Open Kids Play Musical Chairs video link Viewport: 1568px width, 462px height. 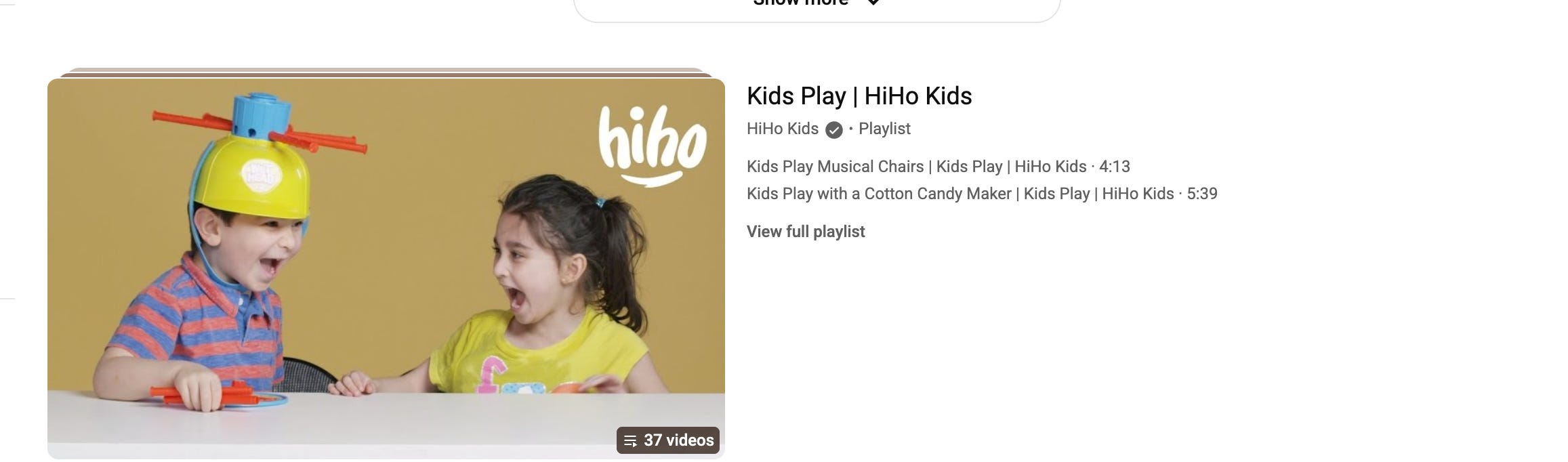point(917,167)
